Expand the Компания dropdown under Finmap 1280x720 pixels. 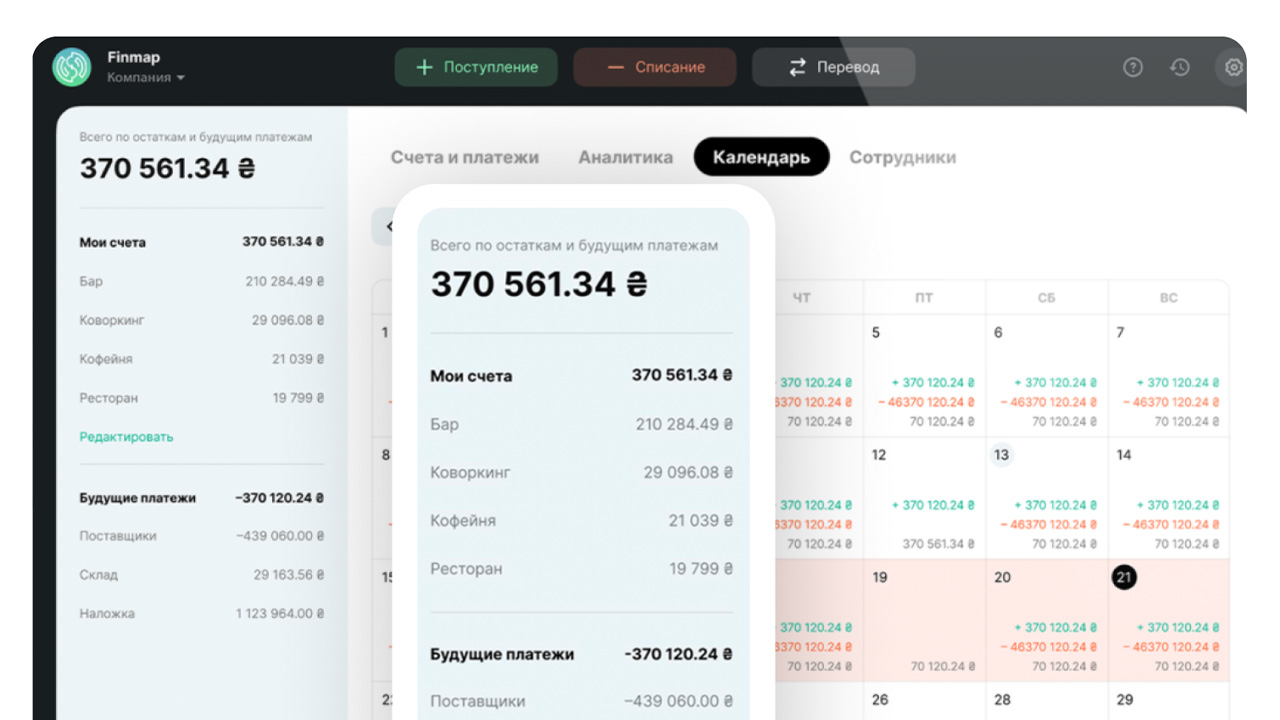coord(146,78)
